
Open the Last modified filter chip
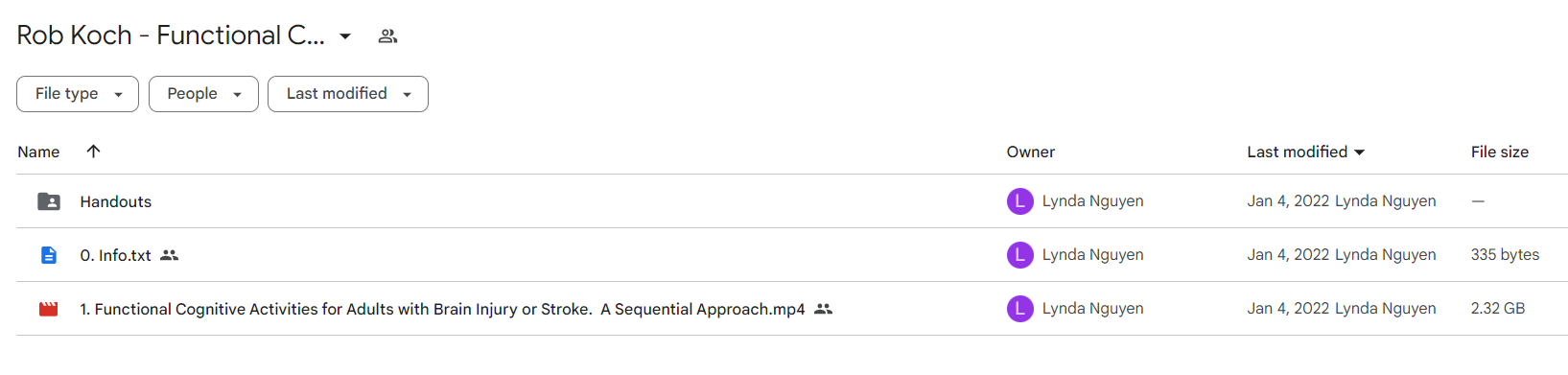[x=348, y=94]
